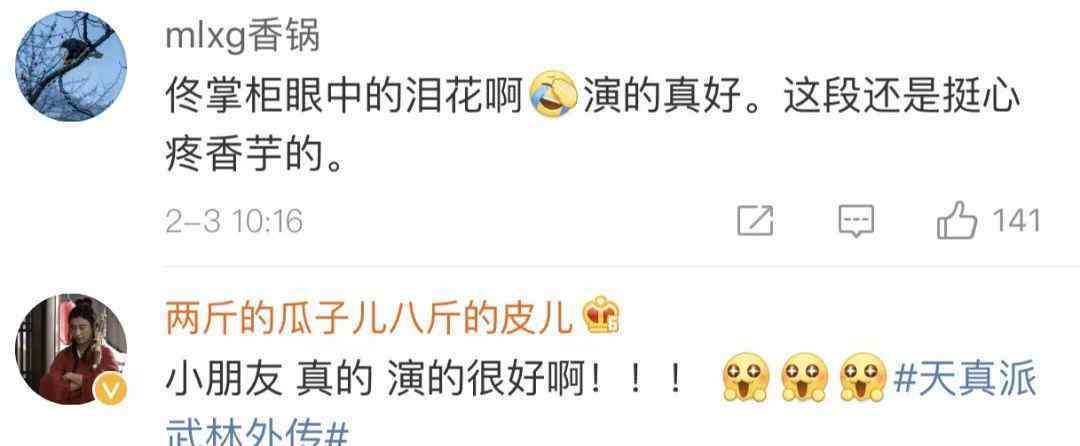
Task: Tap the last yellow surprised emoji
Action: tap(864, 378)
